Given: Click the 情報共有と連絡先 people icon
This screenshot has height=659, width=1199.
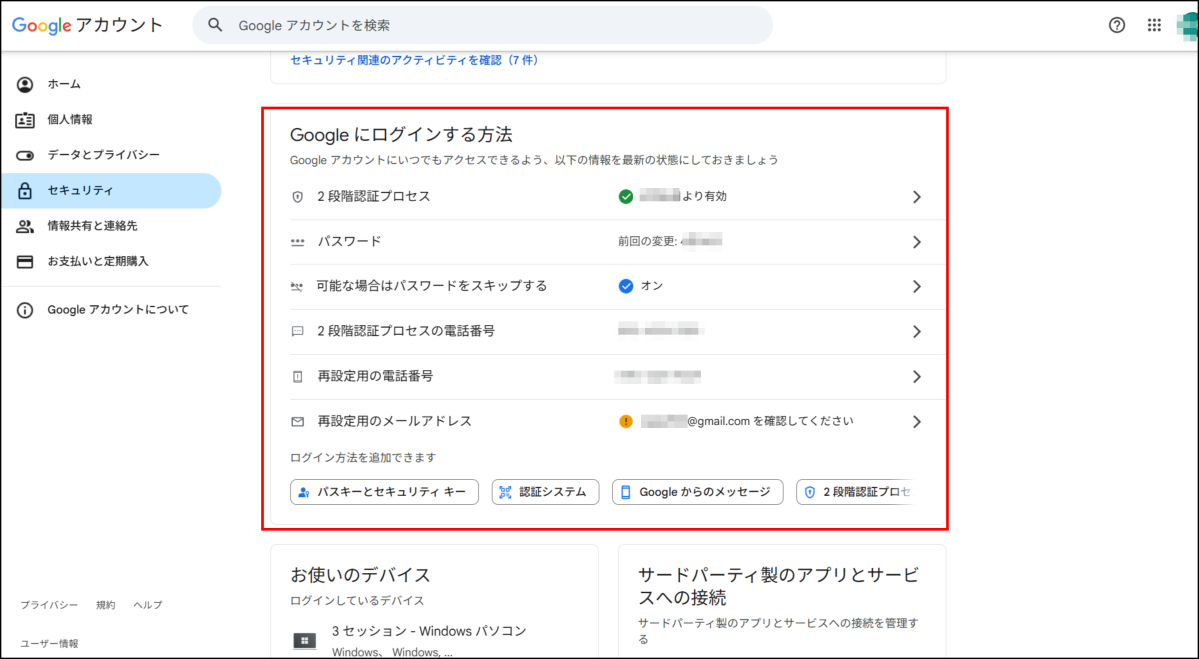Looking at the screenshot, I should click(x=25, y=226).
